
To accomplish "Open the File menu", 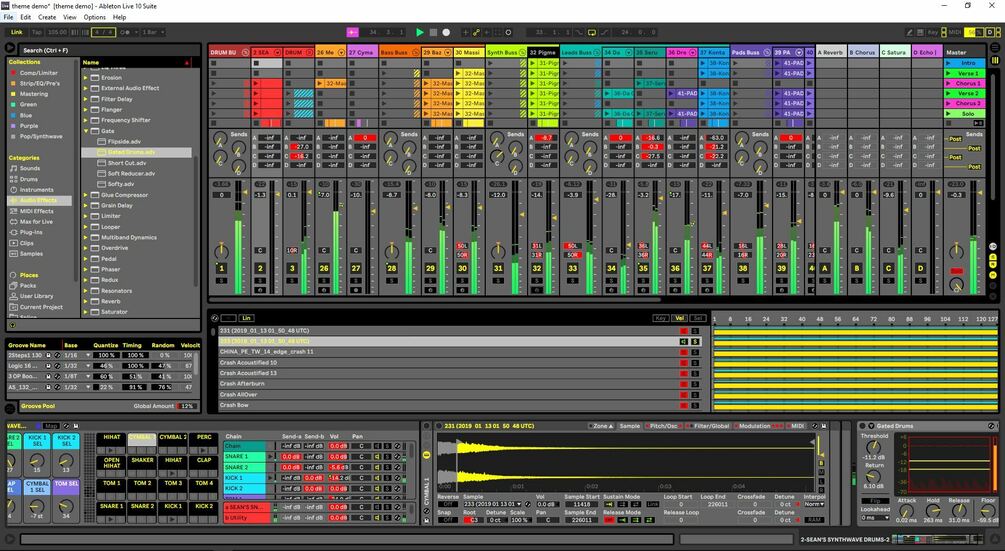I will tap(8, 17).
